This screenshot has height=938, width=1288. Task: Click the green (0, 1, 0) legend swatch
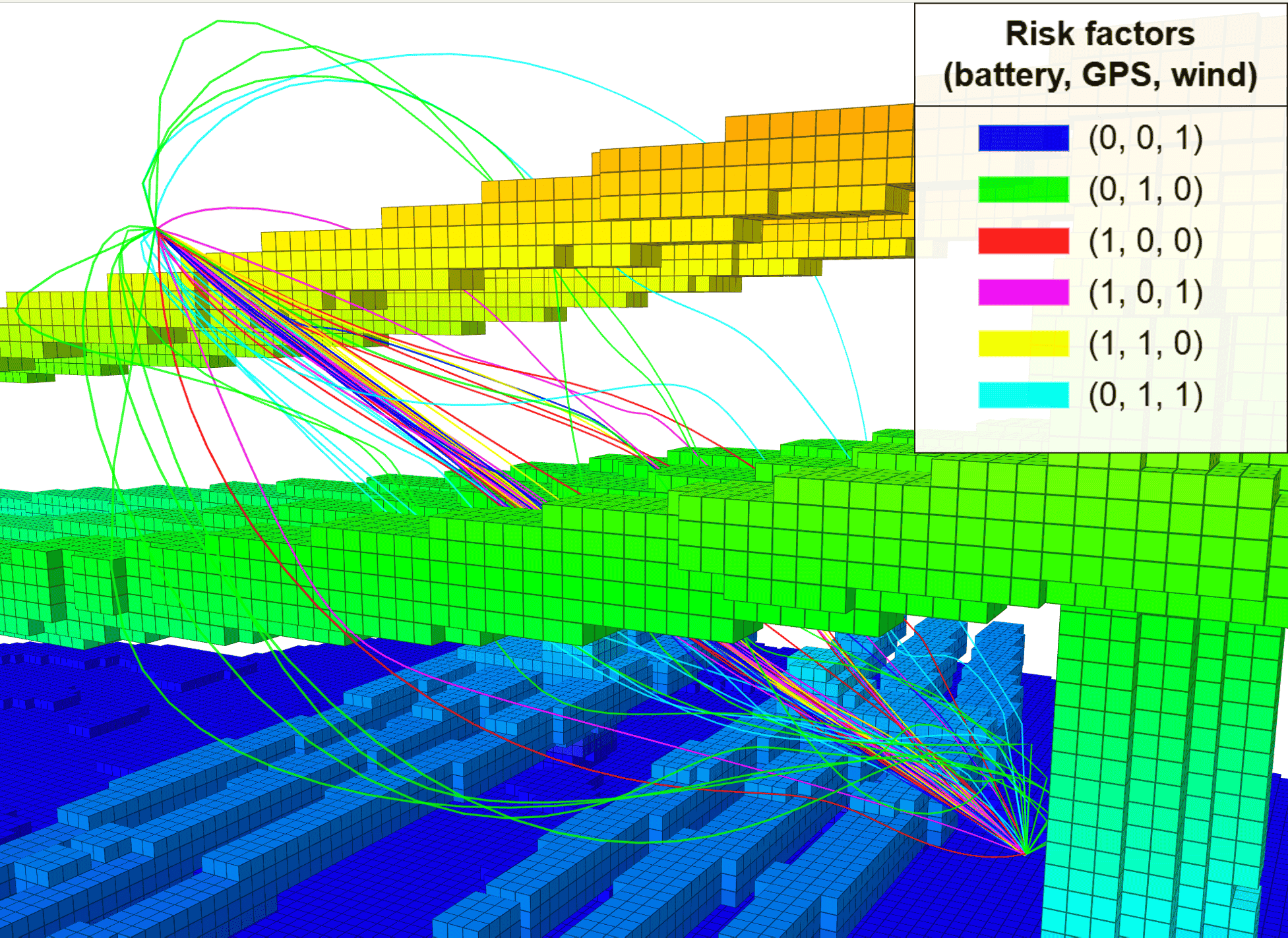[1023, 190]
